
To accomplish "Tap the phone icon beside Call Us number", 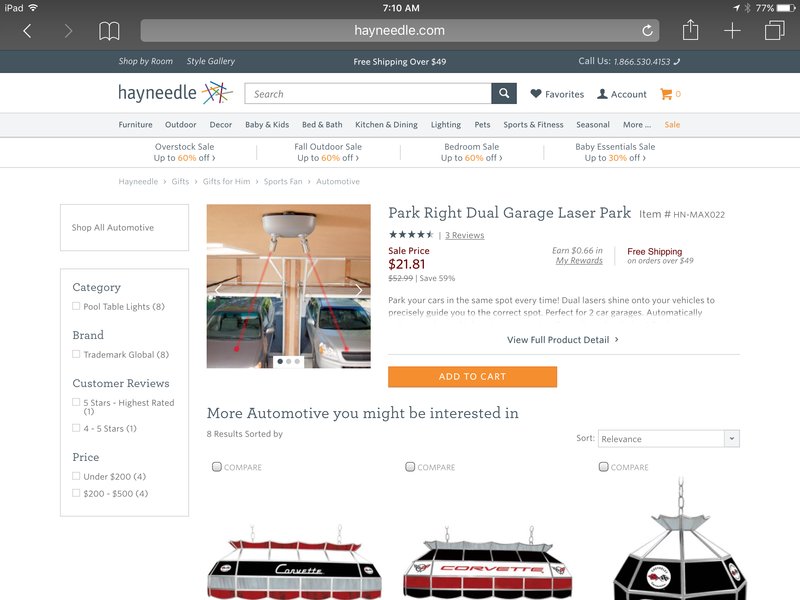I will pyautogui.click(x=677, y=62).
